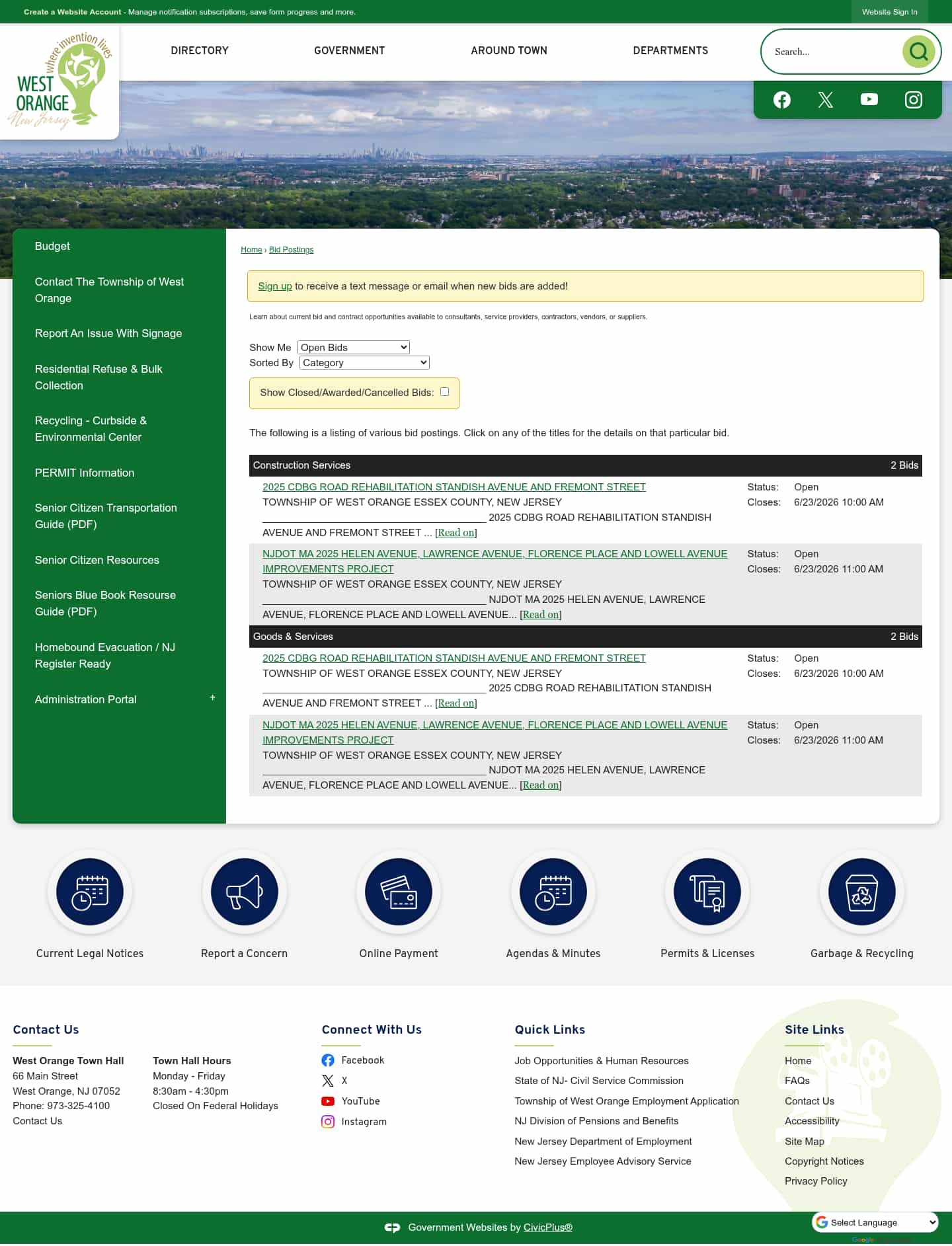Open the Departments menu
This screenshot has height=1246, width=952.
point(670,50)
